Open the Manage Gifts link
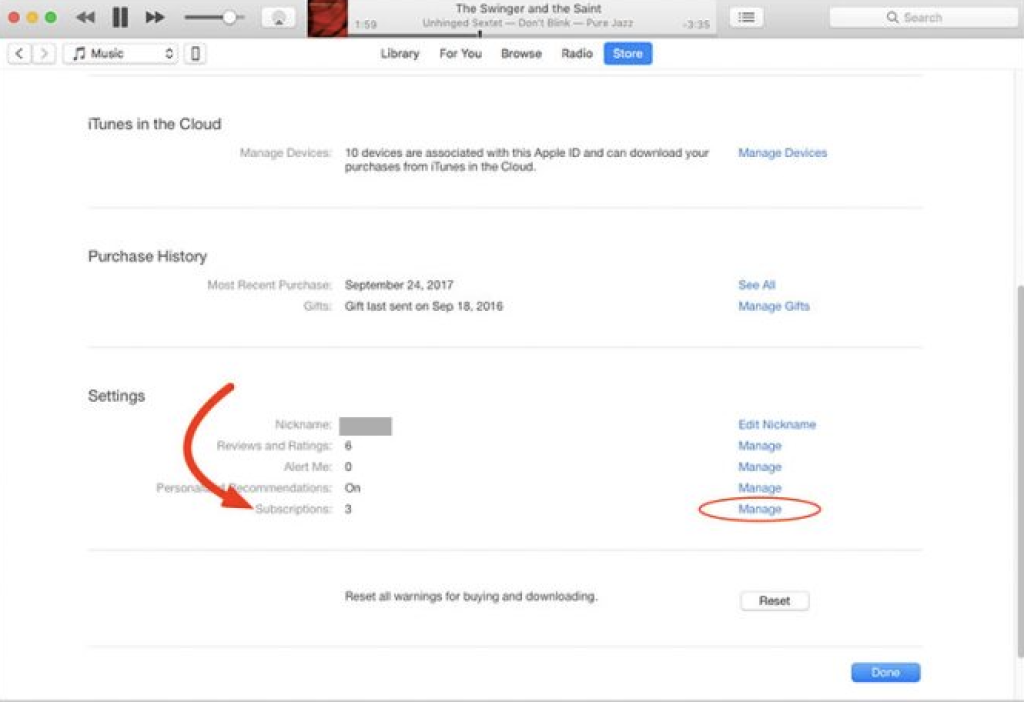This screenshot has height=702, width=1024. tap(774, 306)
